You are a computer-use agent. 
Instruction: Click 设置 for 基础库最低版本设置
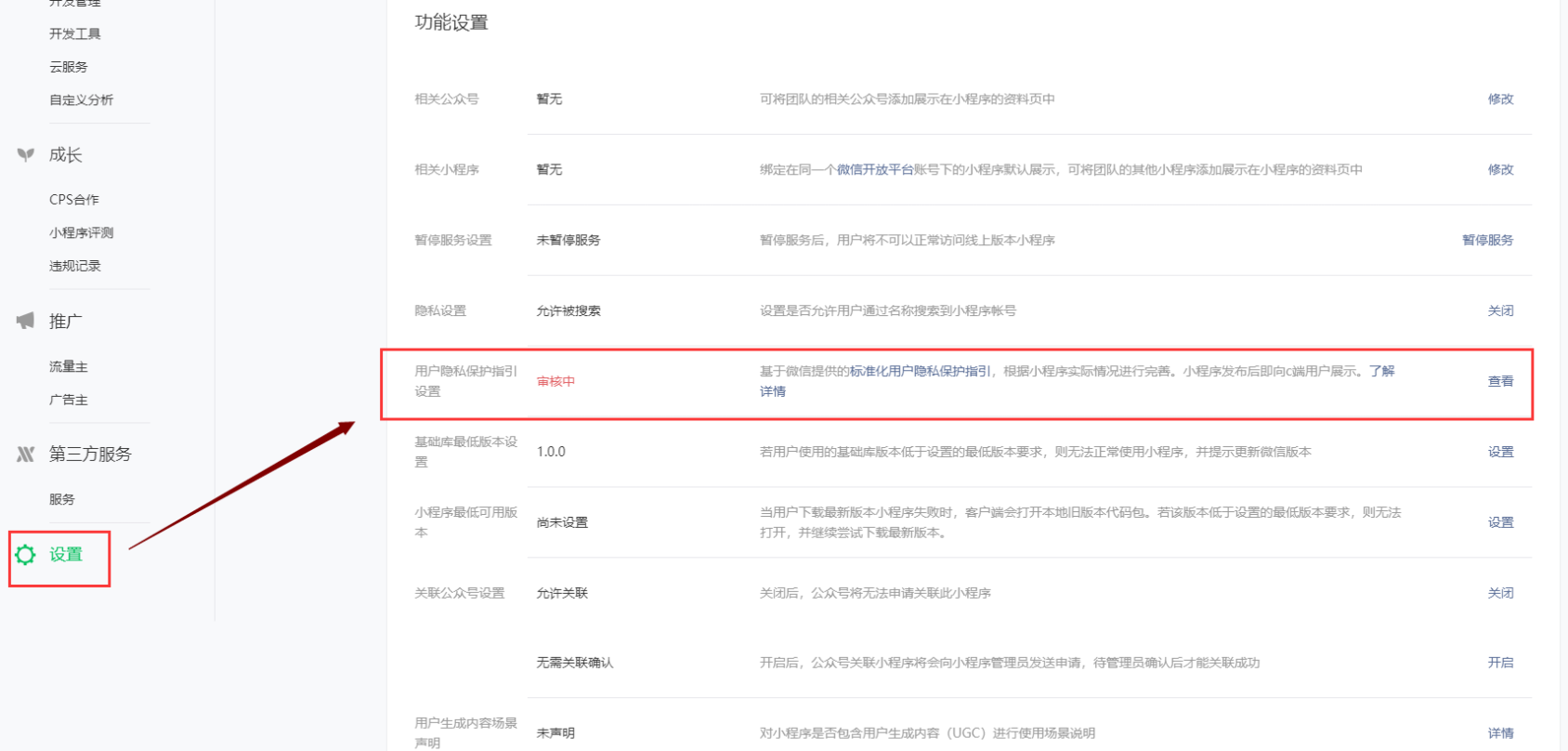[x=1500, y=453]
